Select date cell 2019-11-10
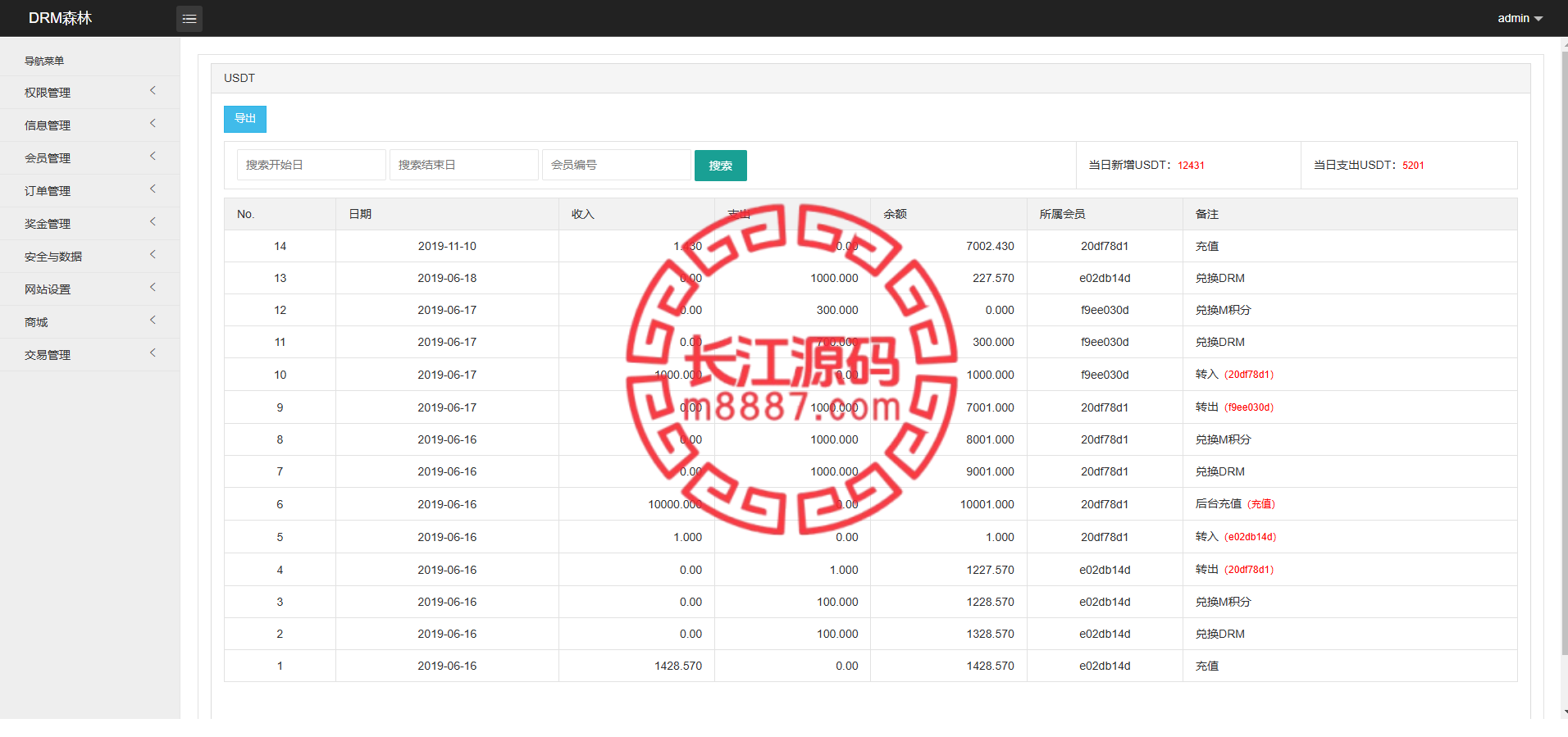1568x737 pixels. (x=447, y=246)
